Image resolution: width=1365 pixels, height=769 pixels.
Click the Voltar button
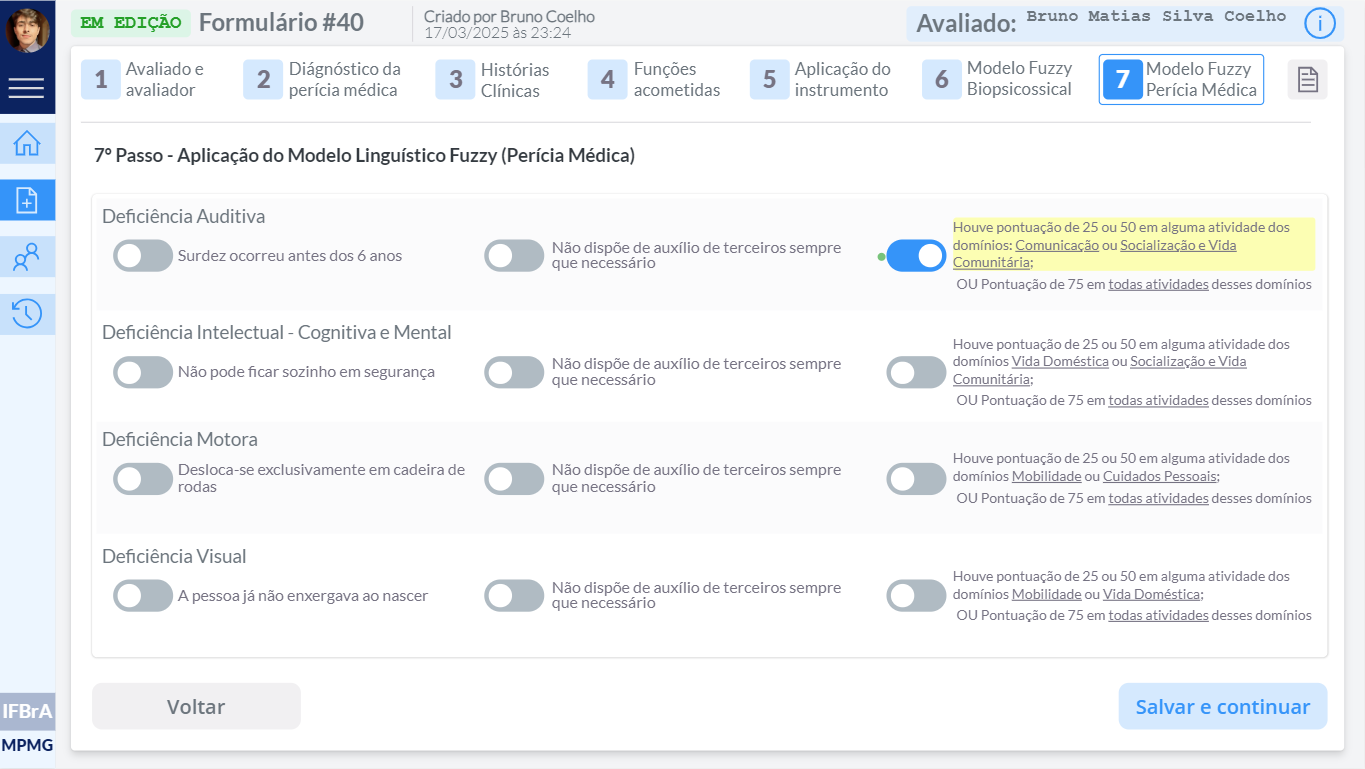click(x=196, y=707)
